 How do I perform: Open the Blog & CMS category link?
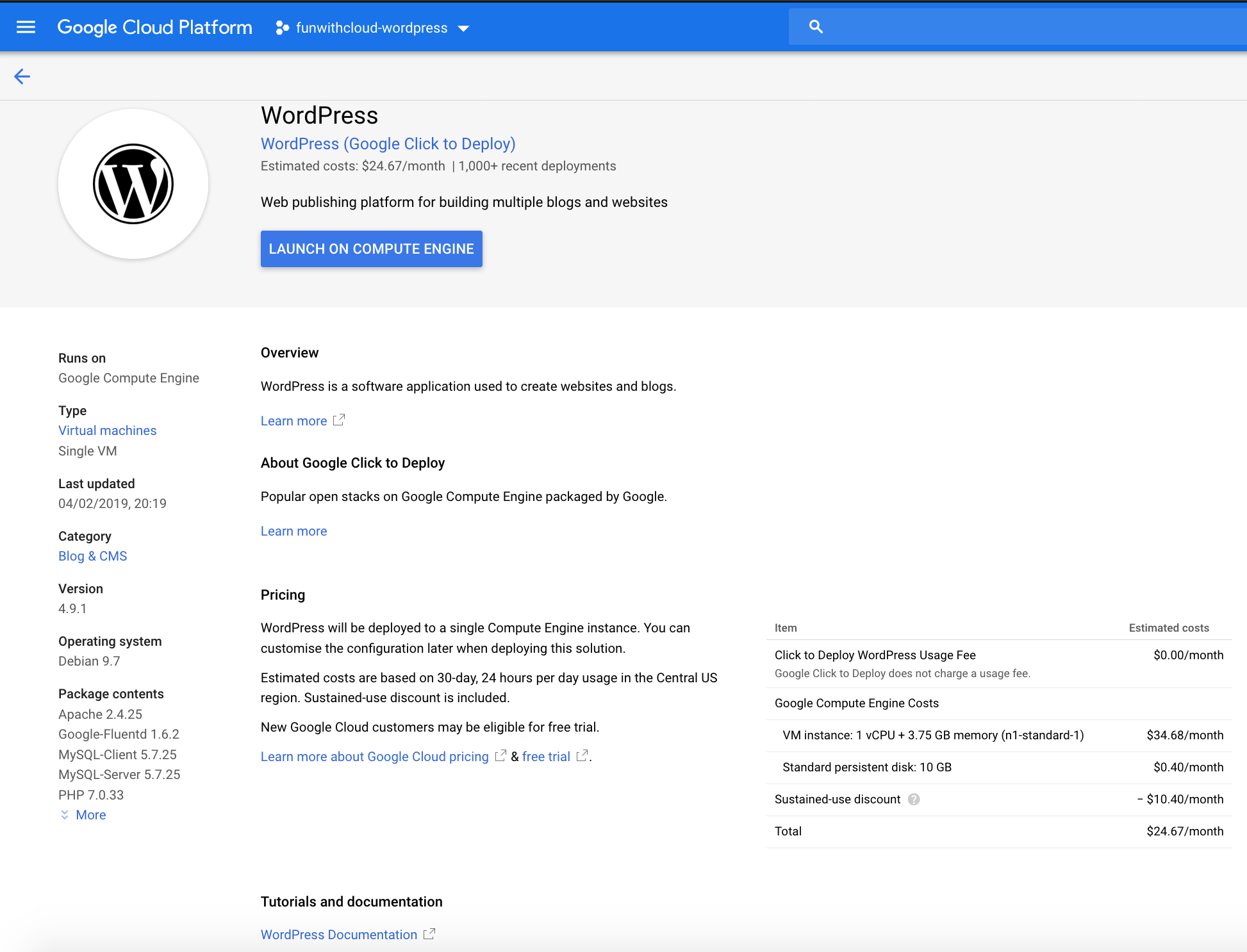point(93,556)
